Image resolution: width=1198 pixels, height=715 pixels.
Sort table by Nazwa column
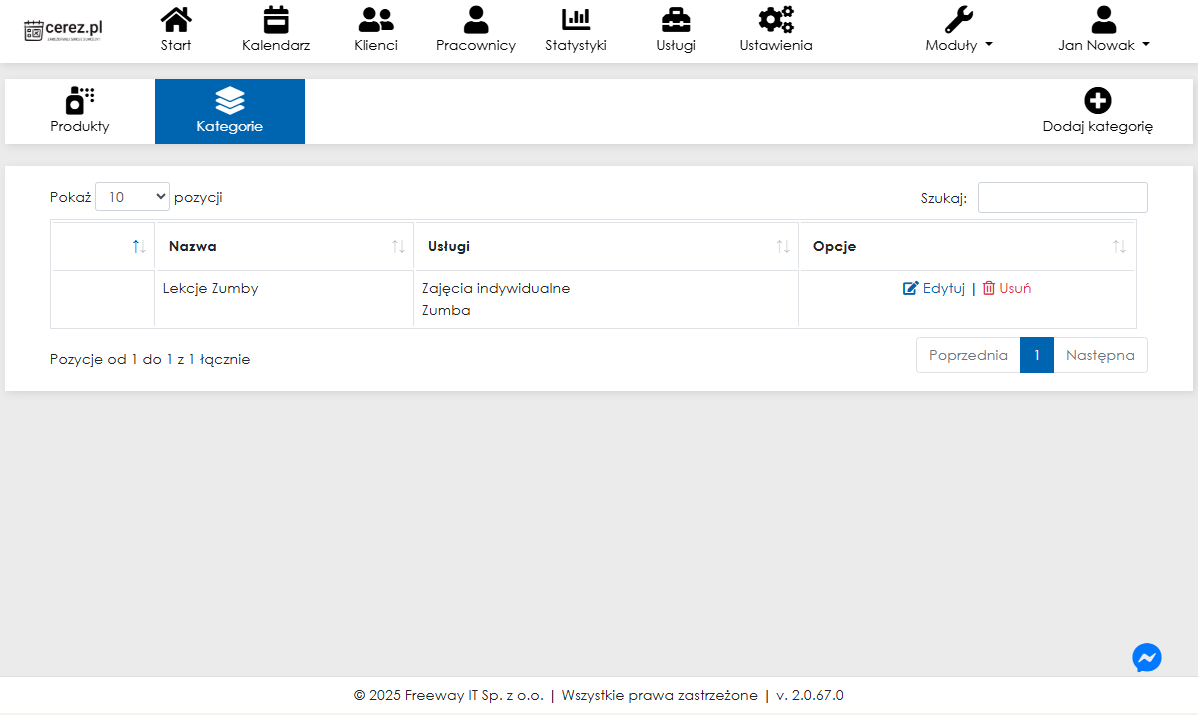[x=284, y=246]
